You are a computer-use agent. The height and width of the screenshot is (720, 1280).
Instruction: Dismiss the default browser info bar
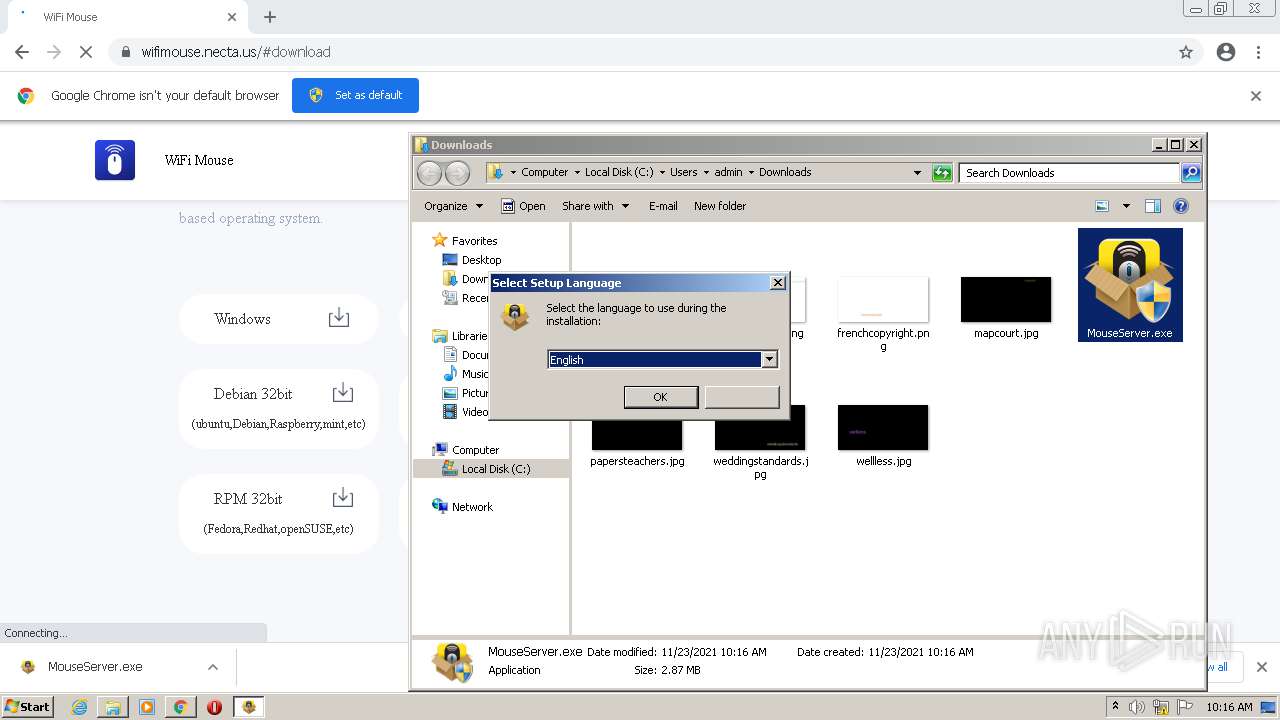1256,96
